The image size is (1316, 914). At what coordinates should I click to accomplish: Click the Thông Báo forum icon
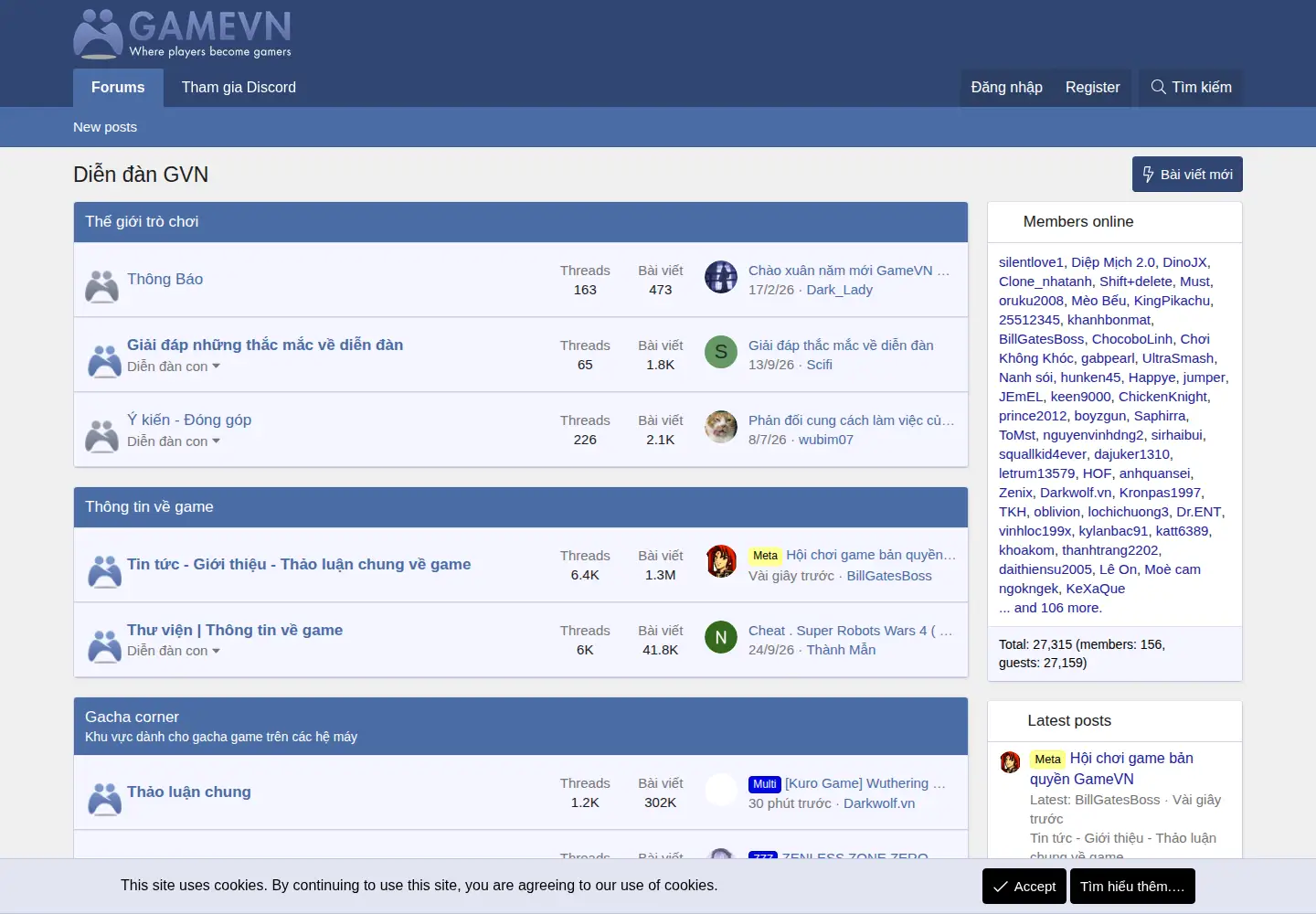[102, 286]
